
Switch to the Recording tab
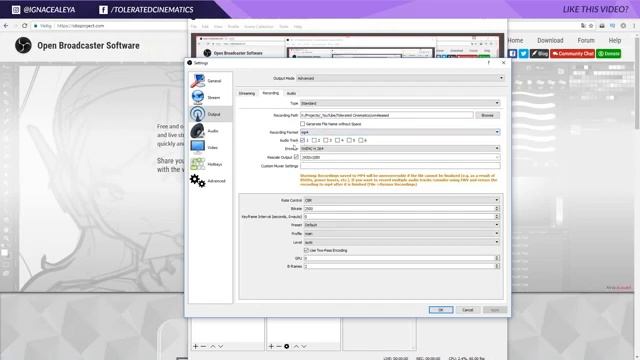coord(270,93)
